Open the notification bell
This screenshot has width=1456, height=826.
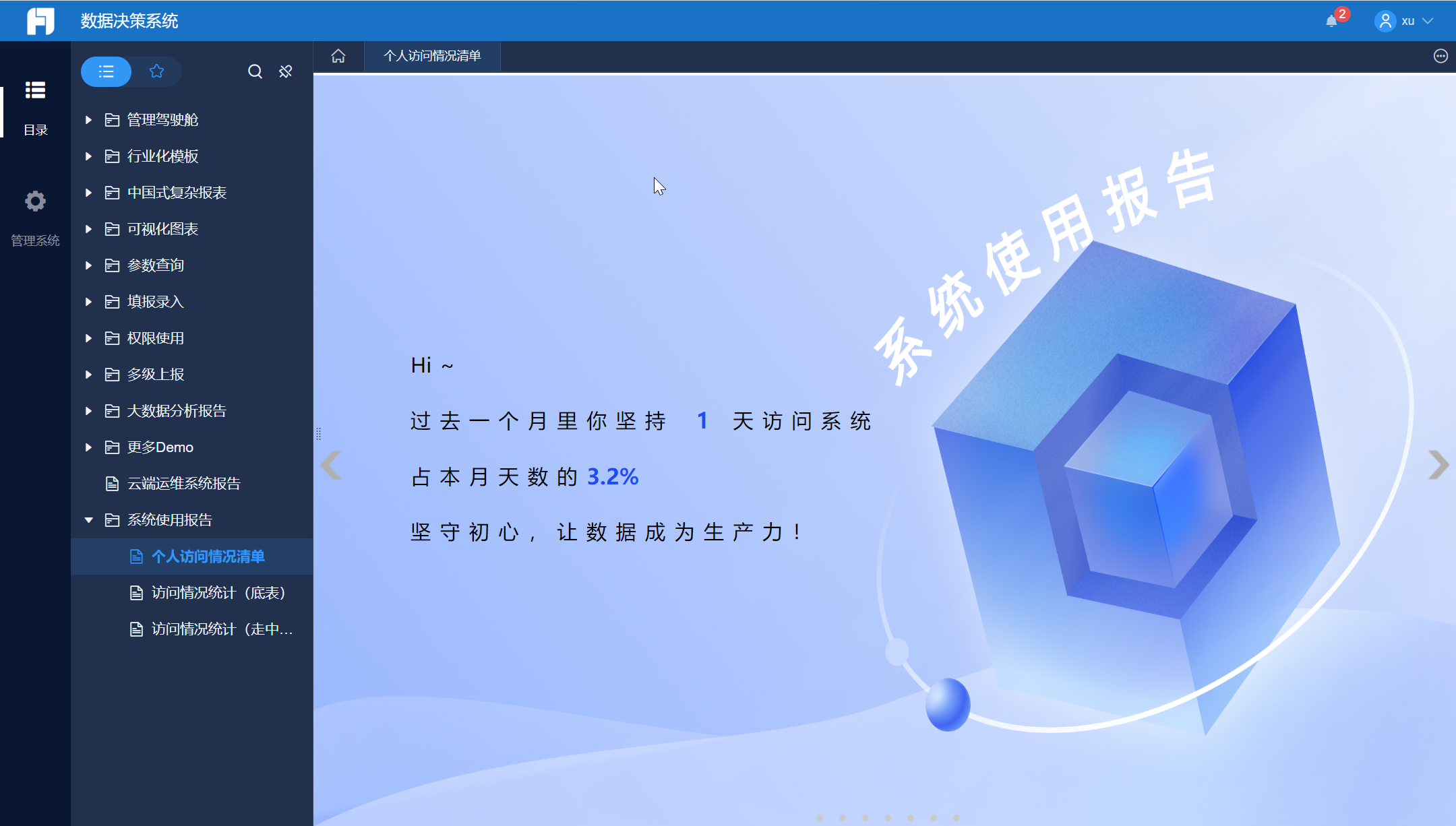[x=1331, y=21]
